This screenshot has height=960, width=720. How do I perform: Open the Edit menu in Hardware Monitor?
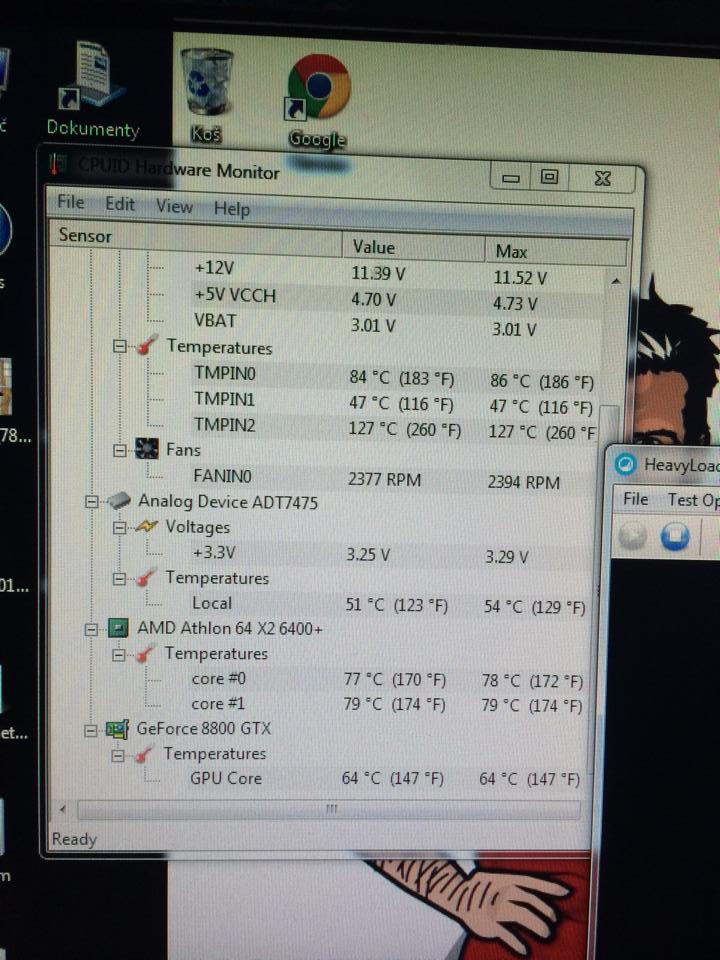(120, 203)
